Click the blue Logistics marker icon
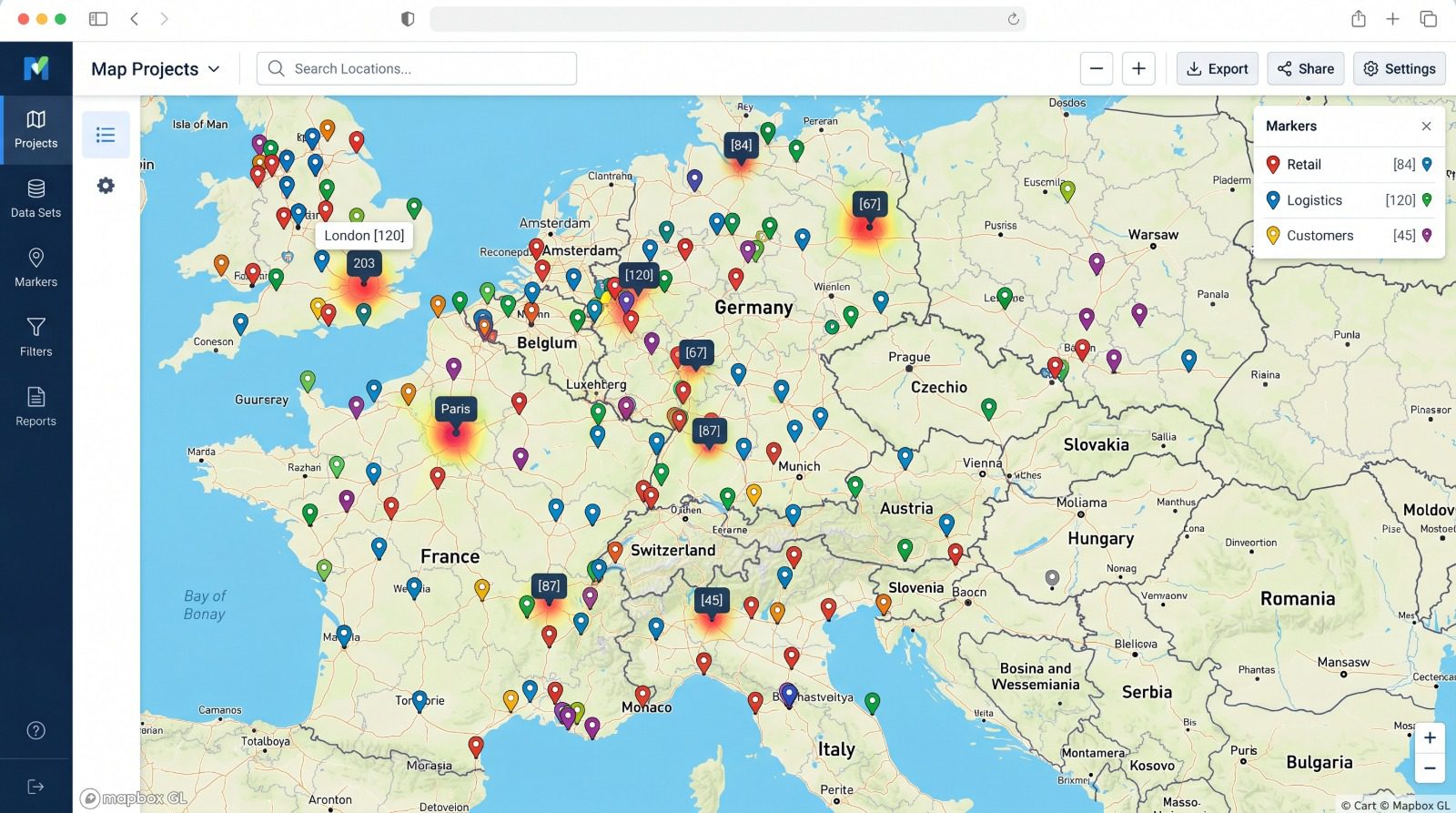The width and height of the screenshot is (1456, 813). pyautogui.click(x=1273, y=200)
